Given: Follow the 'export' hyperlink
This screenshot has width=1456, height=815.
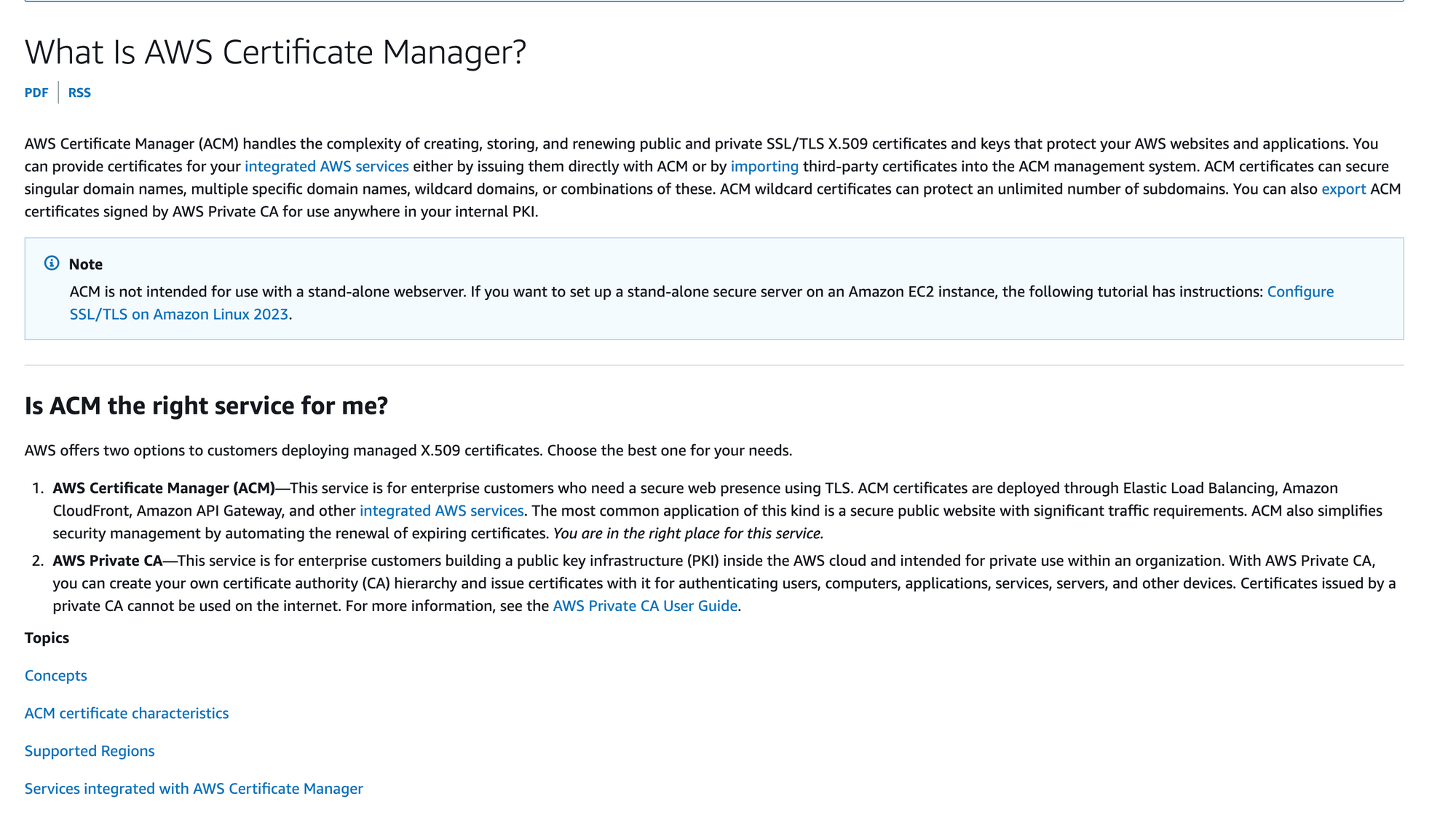Looking at the screenshot, I should pos(1343,189).
